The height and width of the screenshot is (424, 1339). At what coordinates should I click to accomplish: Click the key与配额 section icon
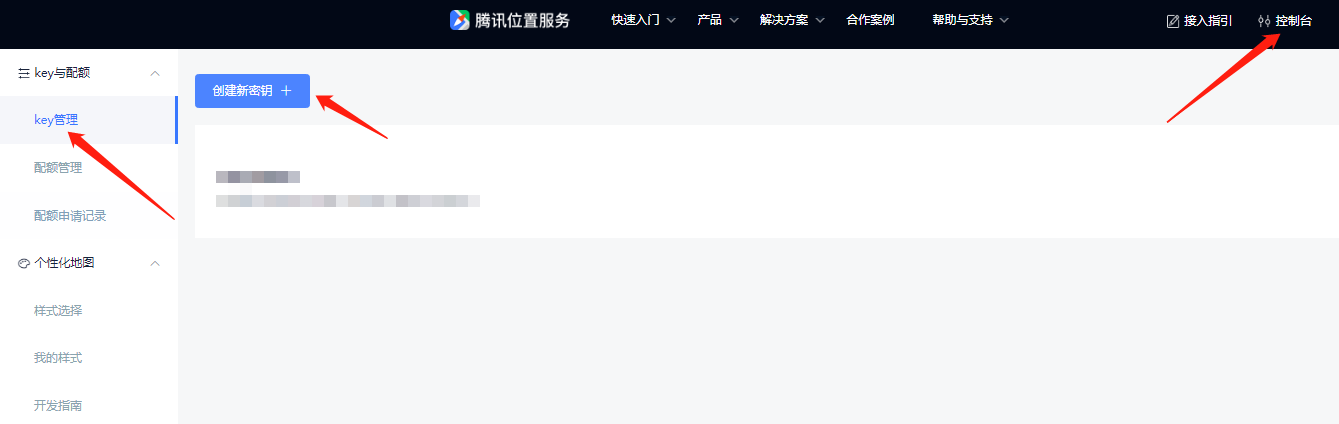tap(24, 73)
